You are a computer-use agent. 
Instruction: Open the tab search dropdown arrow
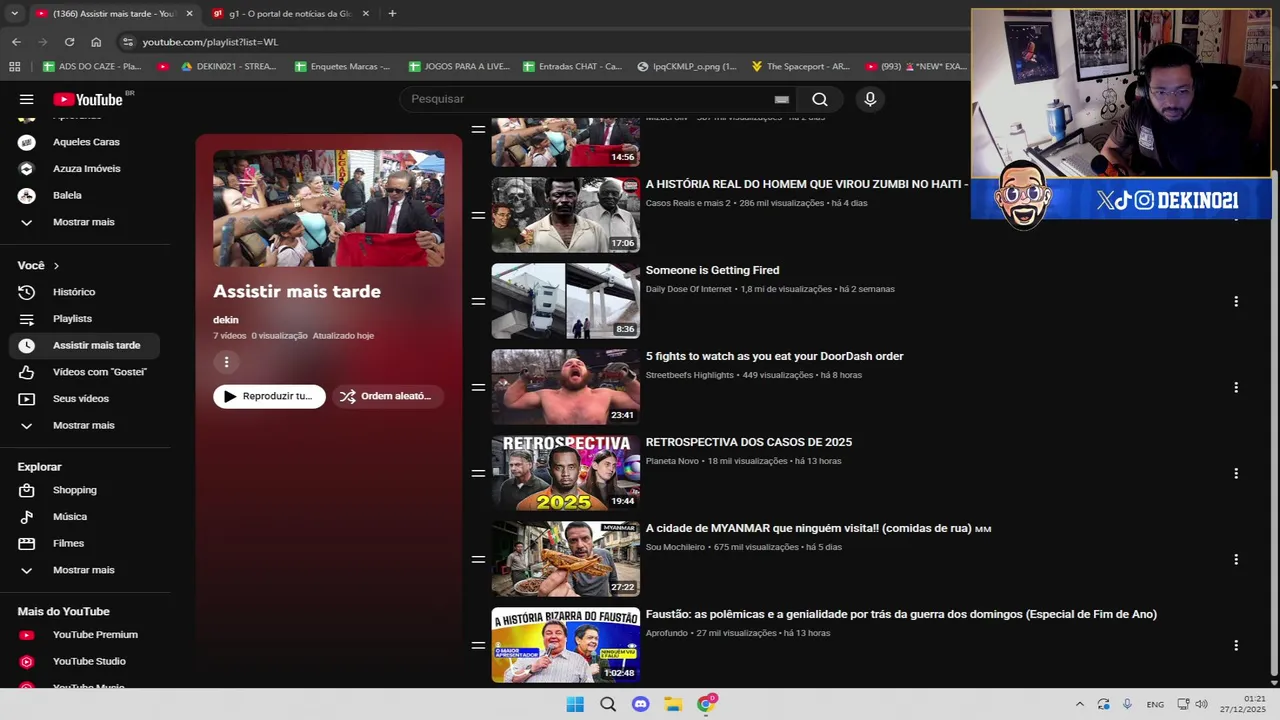pyautogui.click(x=14, y=14)
